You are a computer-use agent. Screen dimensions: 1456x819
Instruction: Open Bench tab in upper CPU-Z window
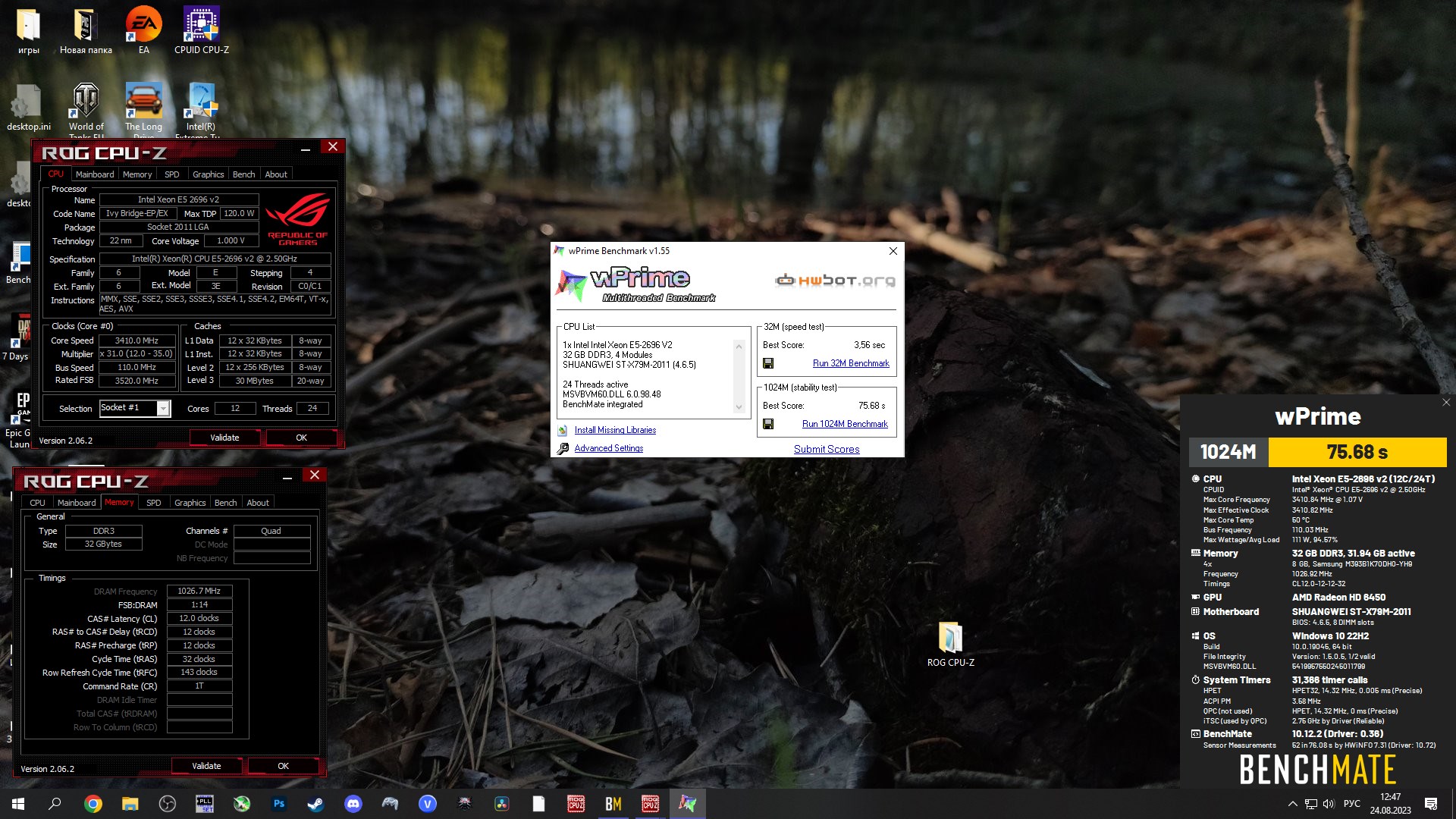tap(243, 174)
